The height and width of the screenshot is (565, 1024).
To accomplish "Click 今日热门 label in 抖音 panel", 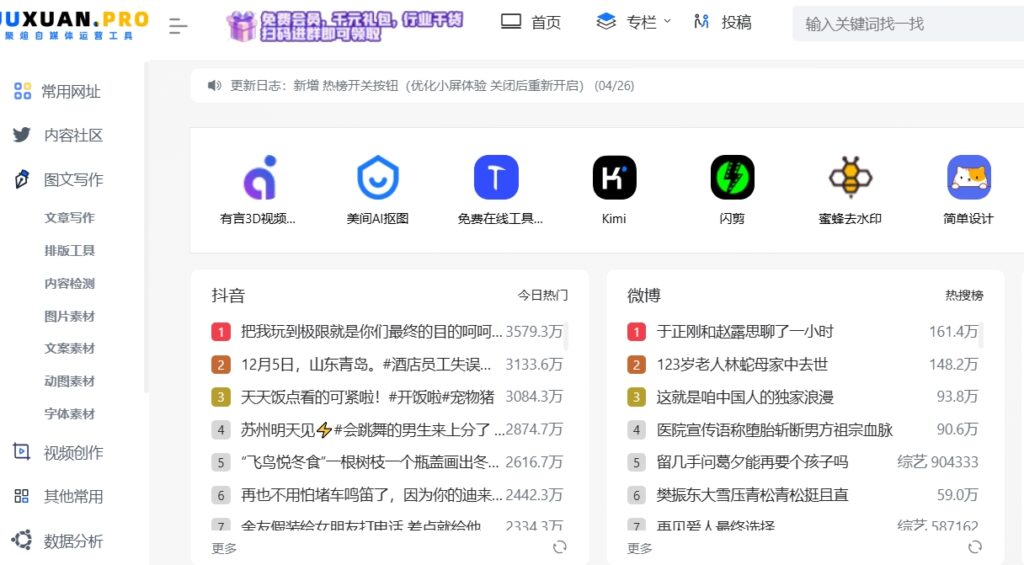I will [x=543, y=295].
